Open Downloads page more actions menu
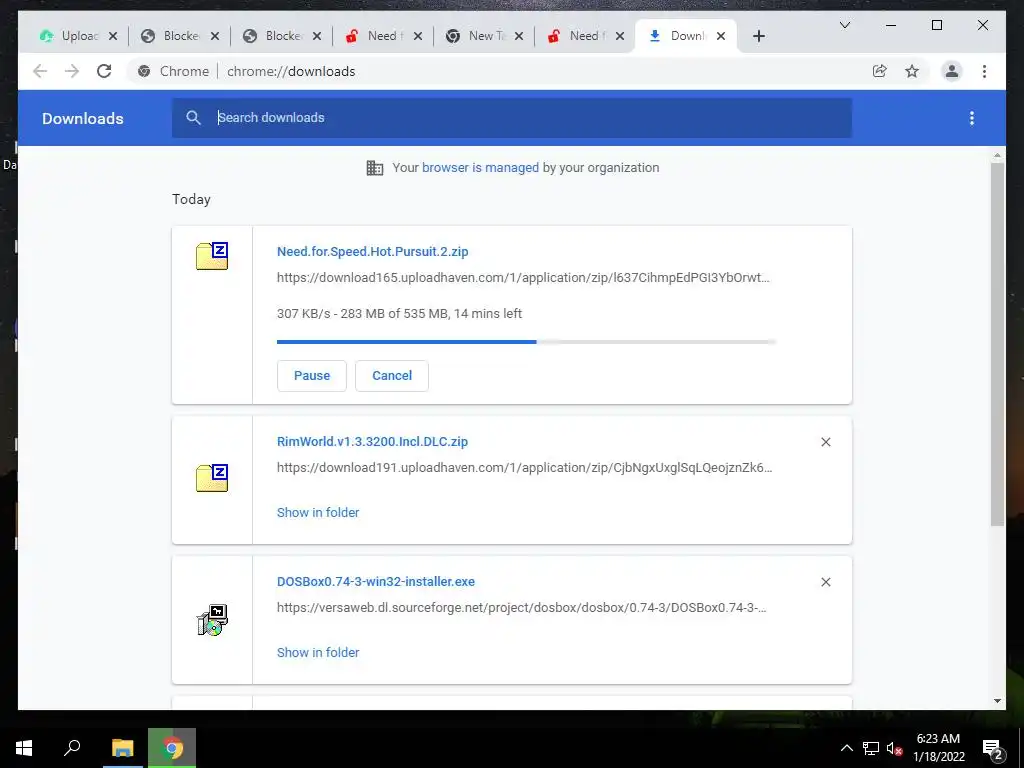This screenshot has width=1024, height=768. click(972, 118)
